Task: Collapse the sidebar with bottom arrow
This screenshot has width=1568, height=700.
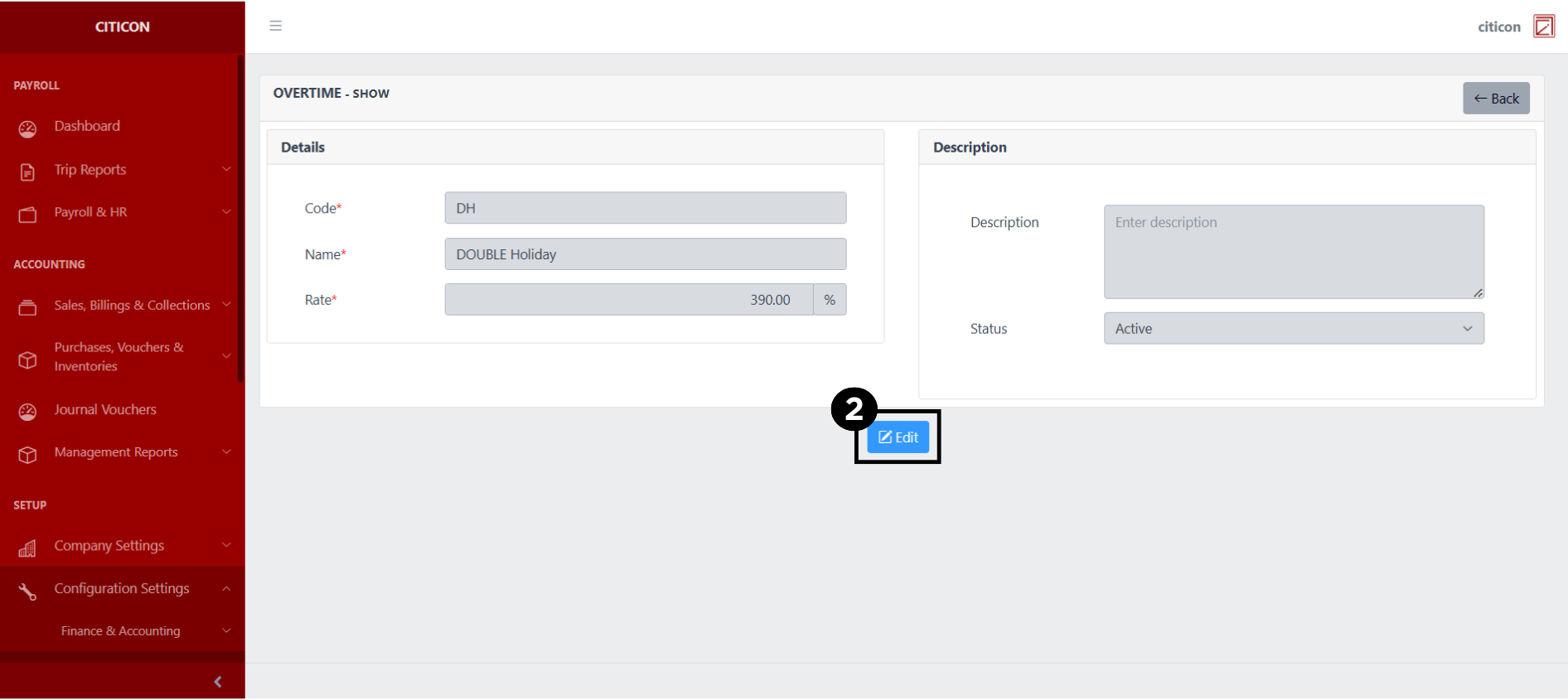Action: pyautogui.click(x=217, y=682)
